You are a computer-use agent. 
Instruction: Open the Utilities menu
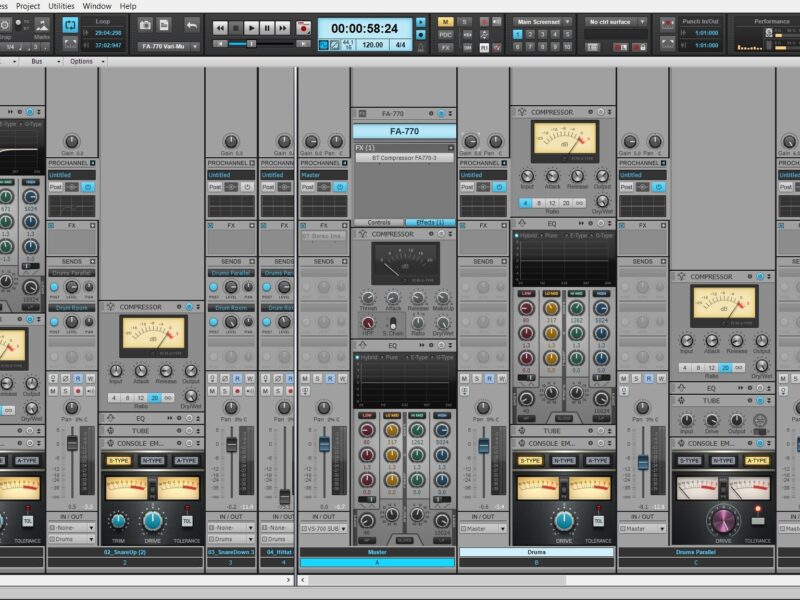click(61, 5)
